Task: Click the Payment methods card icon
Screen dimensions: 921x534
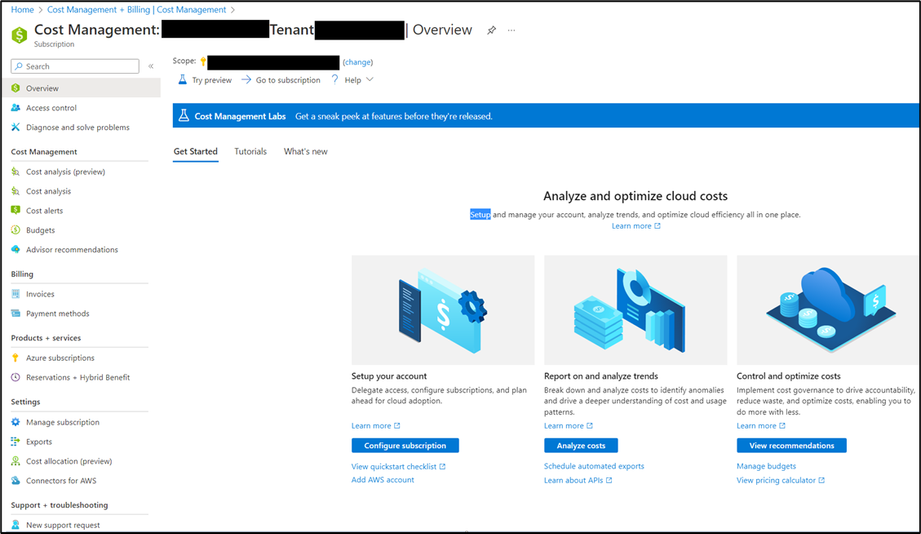Action: tap(16, 313)
